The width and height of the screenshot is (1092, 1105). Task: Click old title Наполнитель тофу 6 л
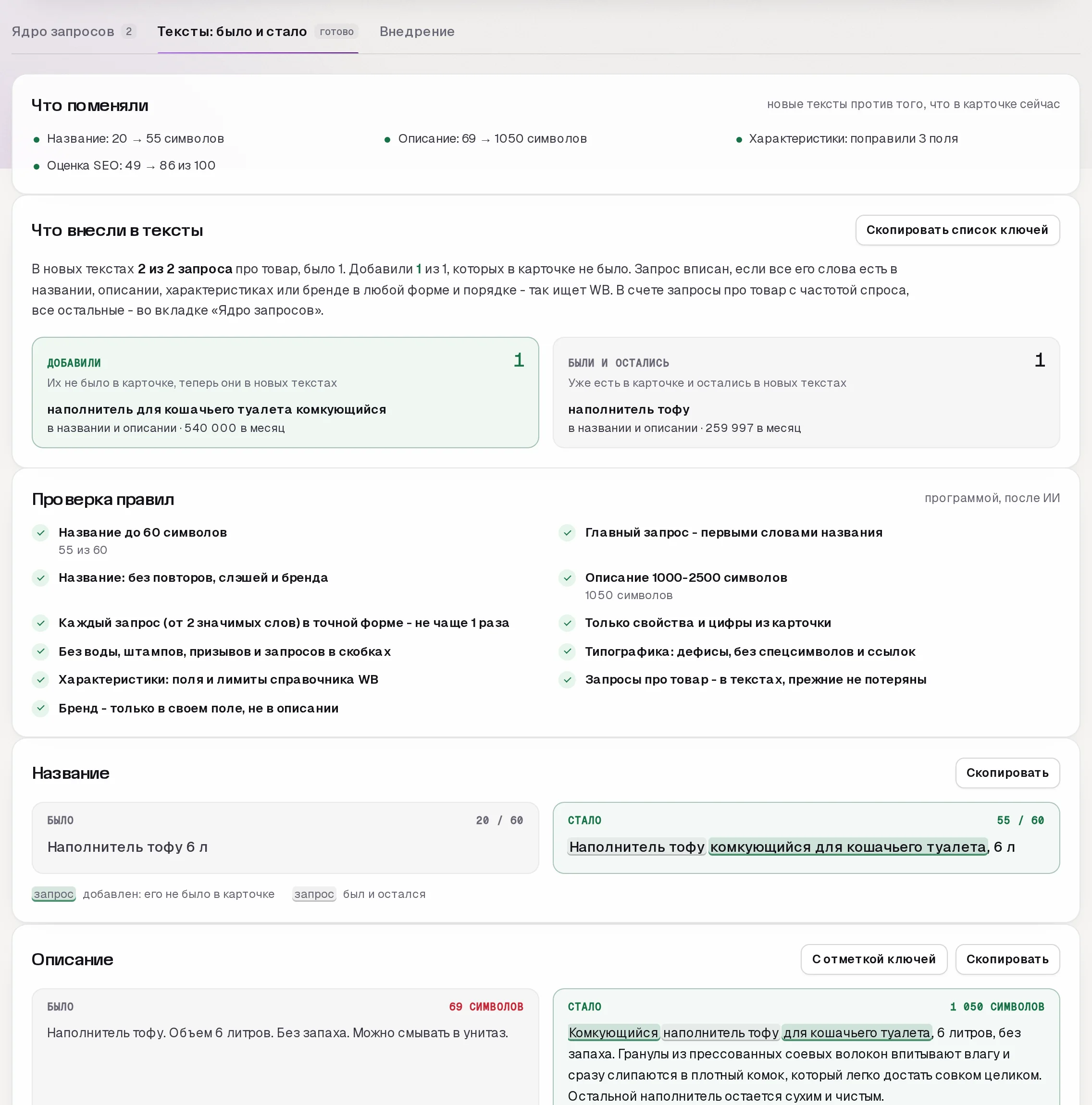[127, 847]
